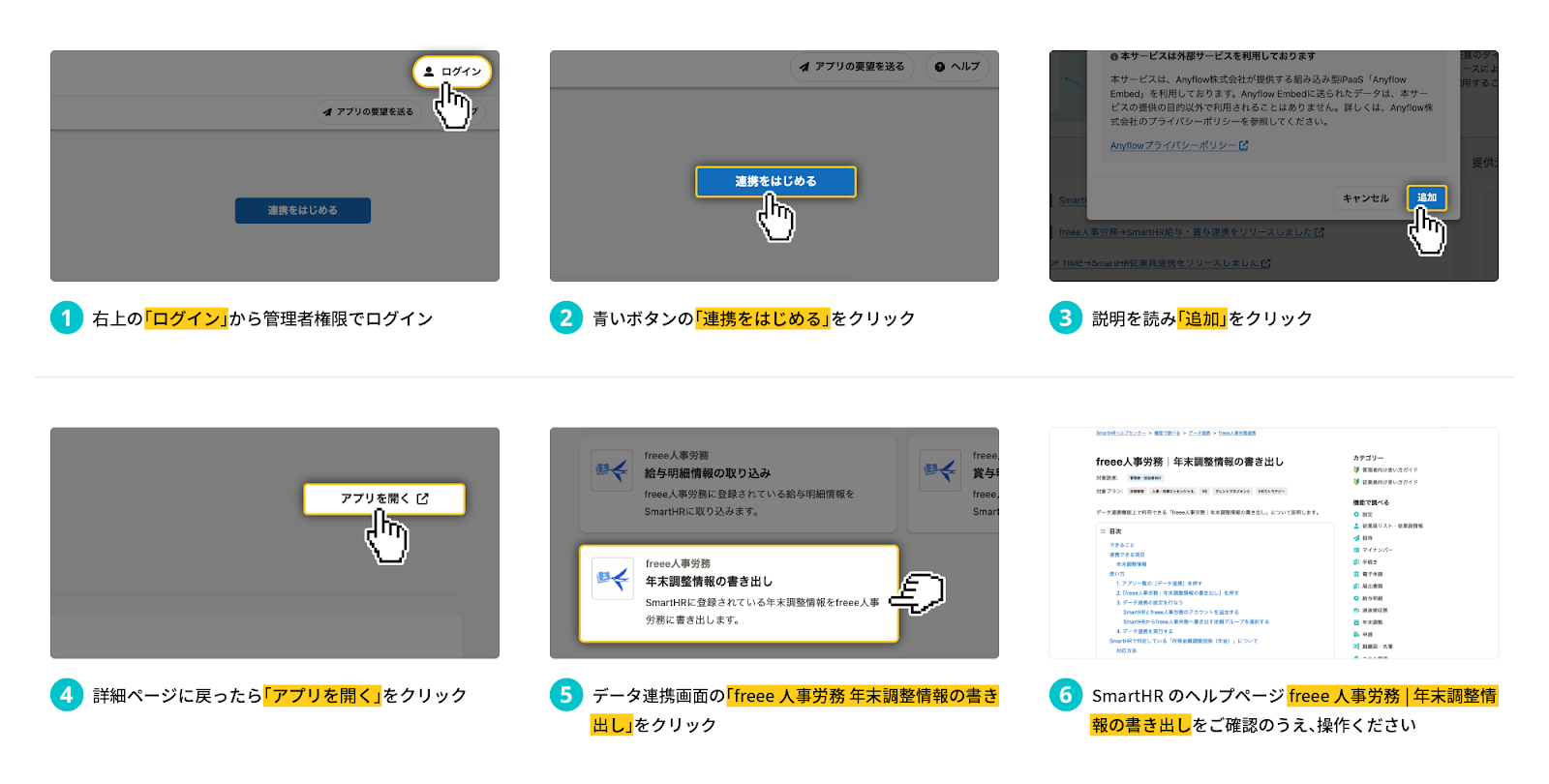This screenshot has height=784, width=1549.
Task: Click the dimmed 連携をはじめる button under ログイン
Action: pos(303,211)
